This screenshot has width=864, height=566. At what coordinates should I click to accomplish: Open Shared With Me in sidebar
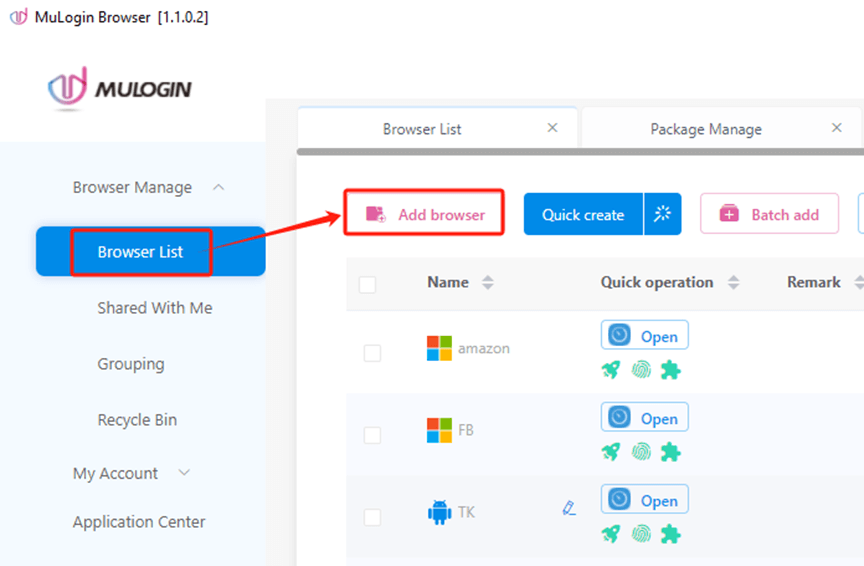[155, 308]
